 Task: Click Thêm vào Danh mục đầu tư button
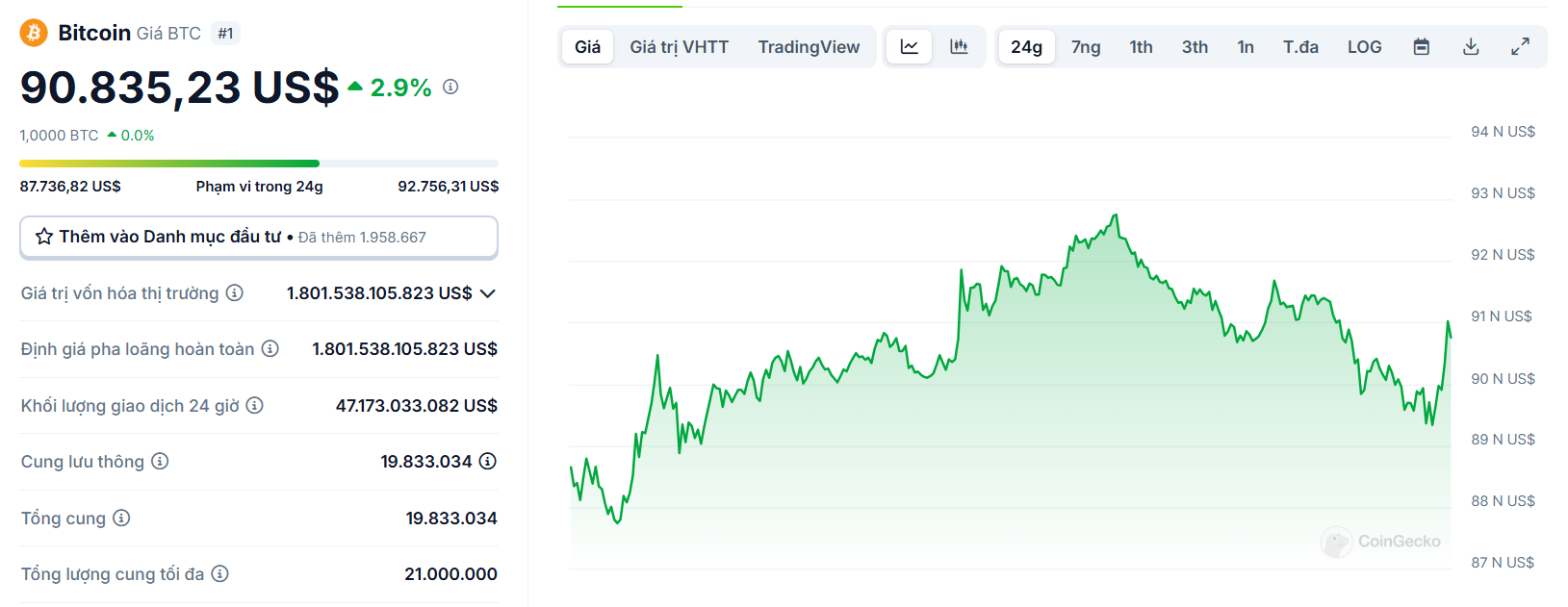[259, 237]
